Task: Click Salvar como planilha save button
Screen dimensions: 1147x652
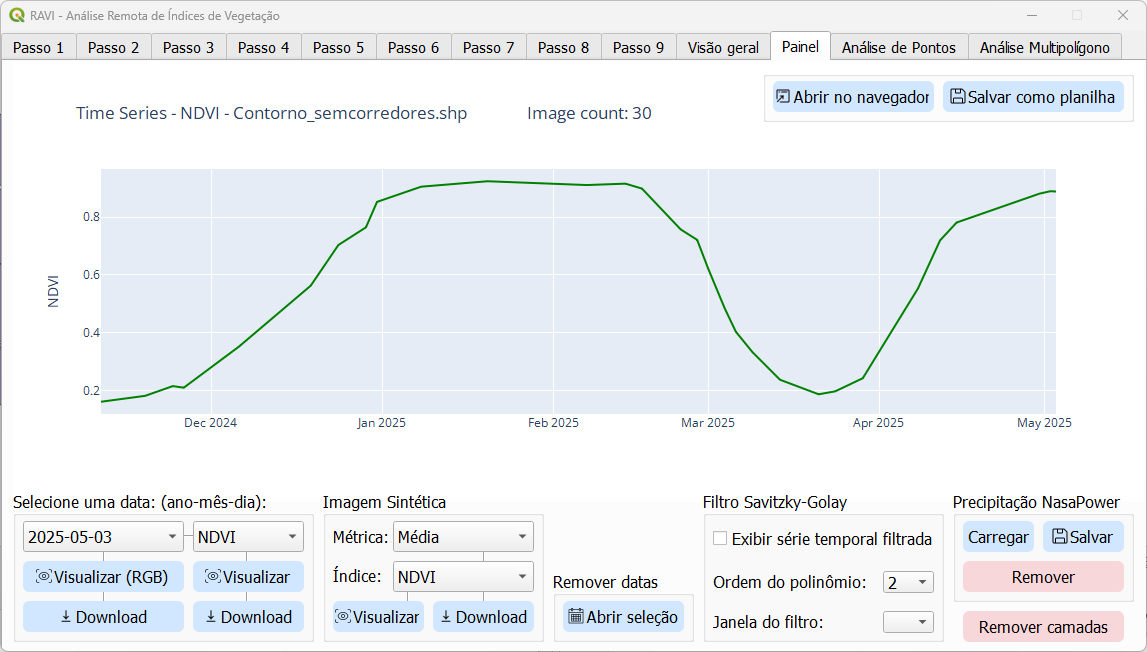Action: point(1032,97)
